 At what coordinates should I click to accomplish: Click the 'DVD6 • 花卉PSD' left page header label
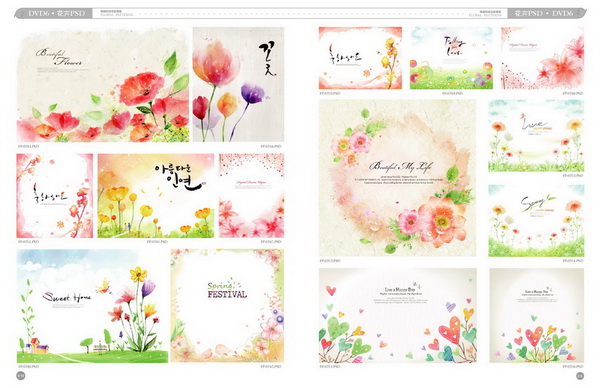click(x=57, y=13)
